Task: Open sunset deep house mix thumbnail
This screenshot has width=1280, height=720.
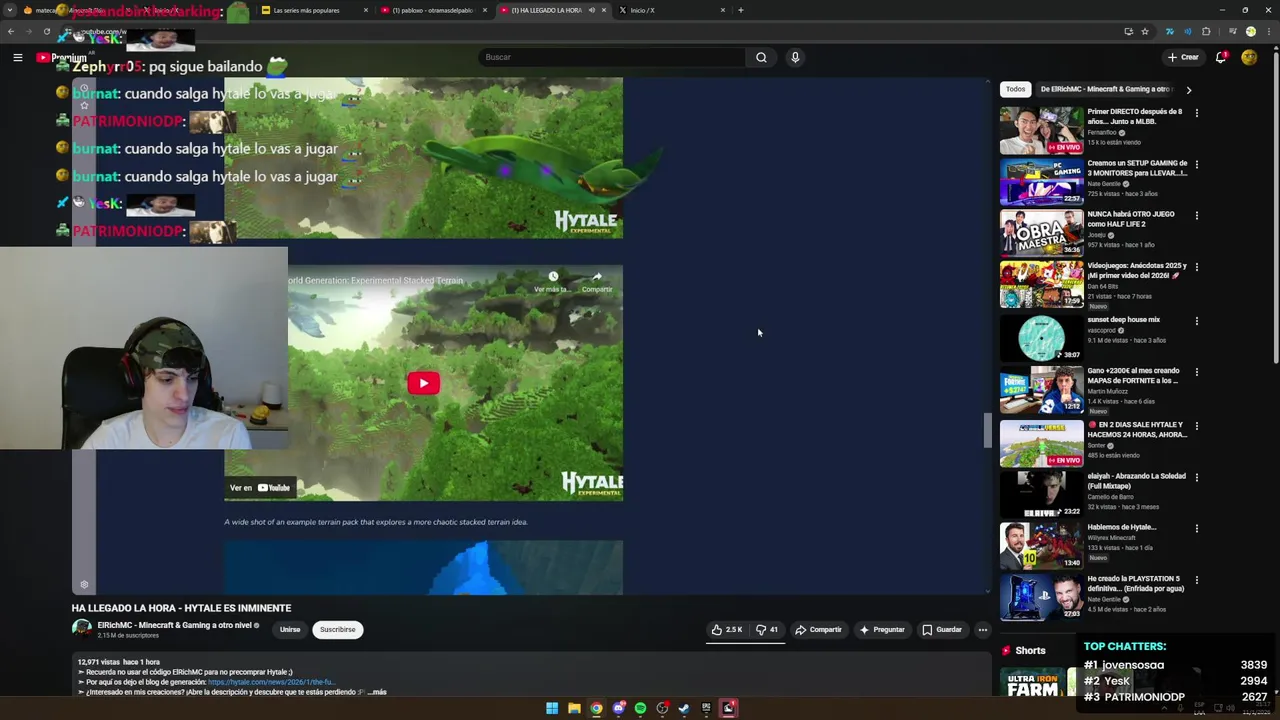Action: tap(1041, 338)
